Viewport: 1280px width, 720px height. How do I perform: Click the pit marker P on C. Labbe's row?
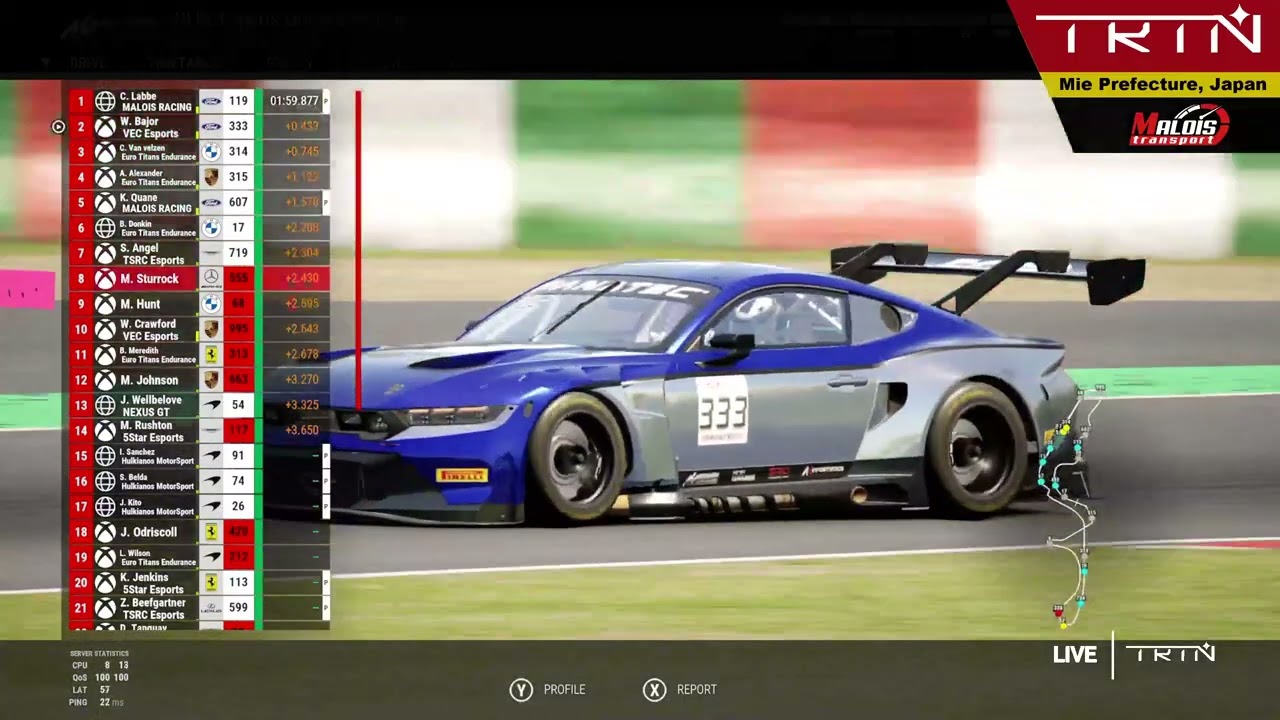click(326, 101)
